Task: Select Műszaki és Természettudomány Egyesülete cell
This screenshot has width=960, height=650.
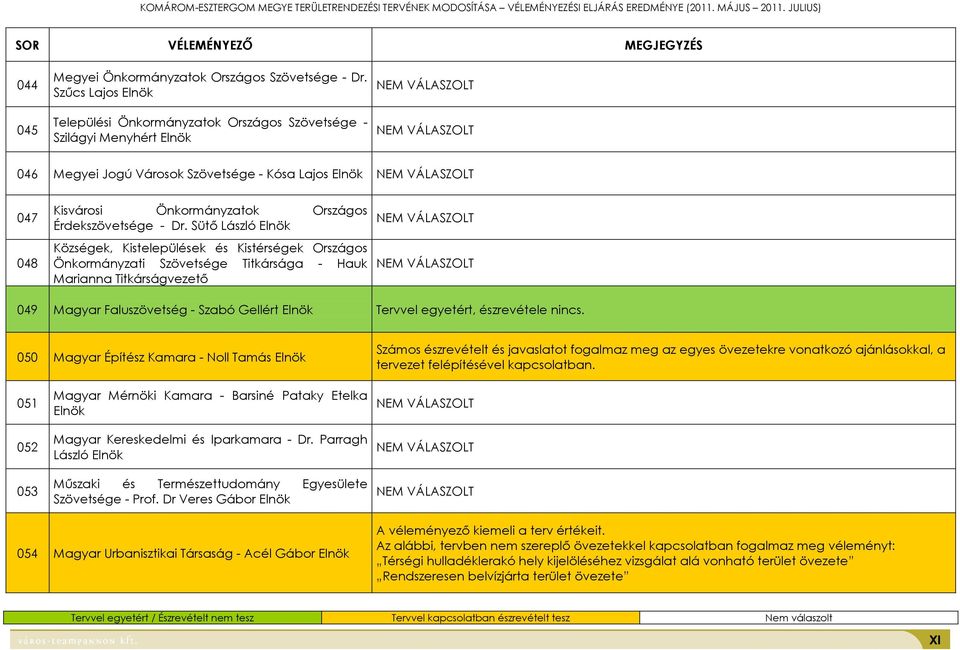Action: point(210,491)
